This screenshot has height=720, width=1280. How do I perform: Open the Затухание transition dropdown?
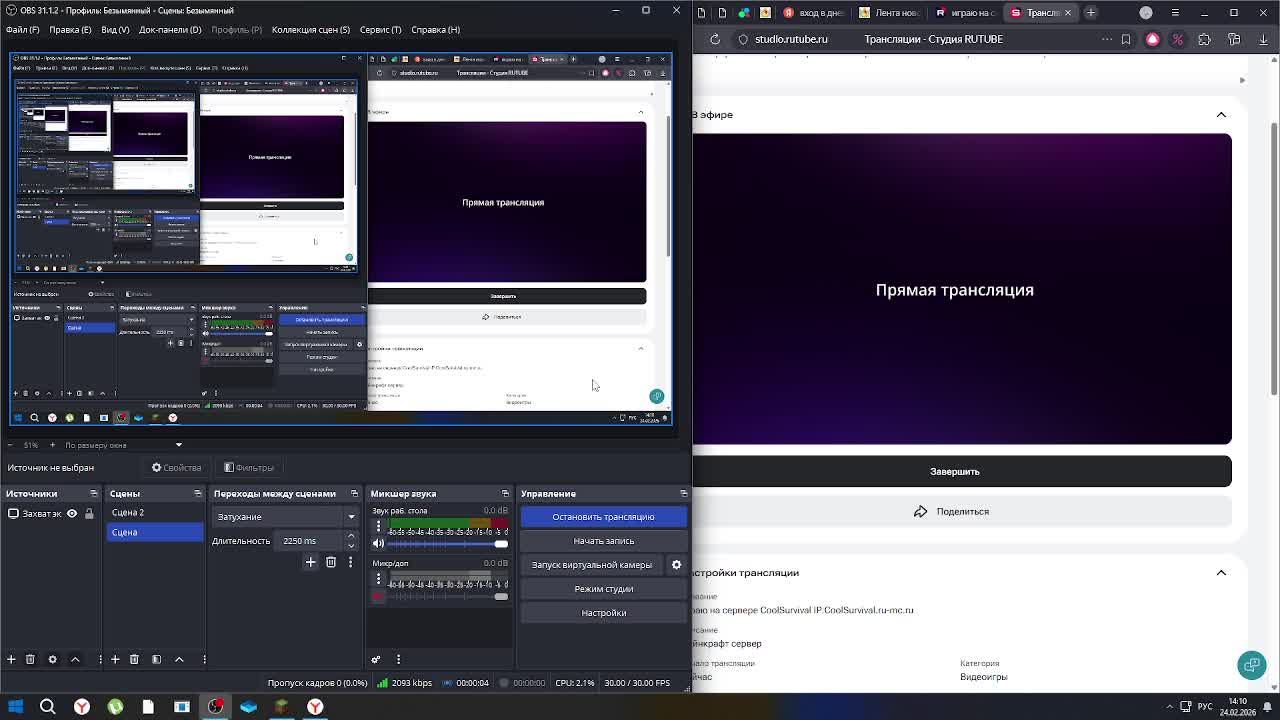click(x=286, y=517)
